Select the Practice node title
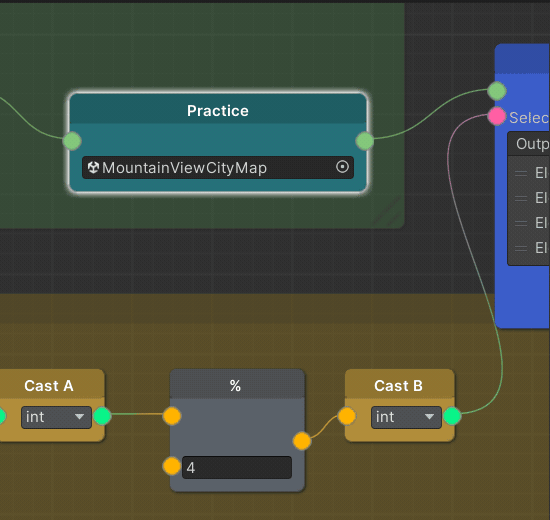This screenshot has height=520, width=550. point(218,111)
